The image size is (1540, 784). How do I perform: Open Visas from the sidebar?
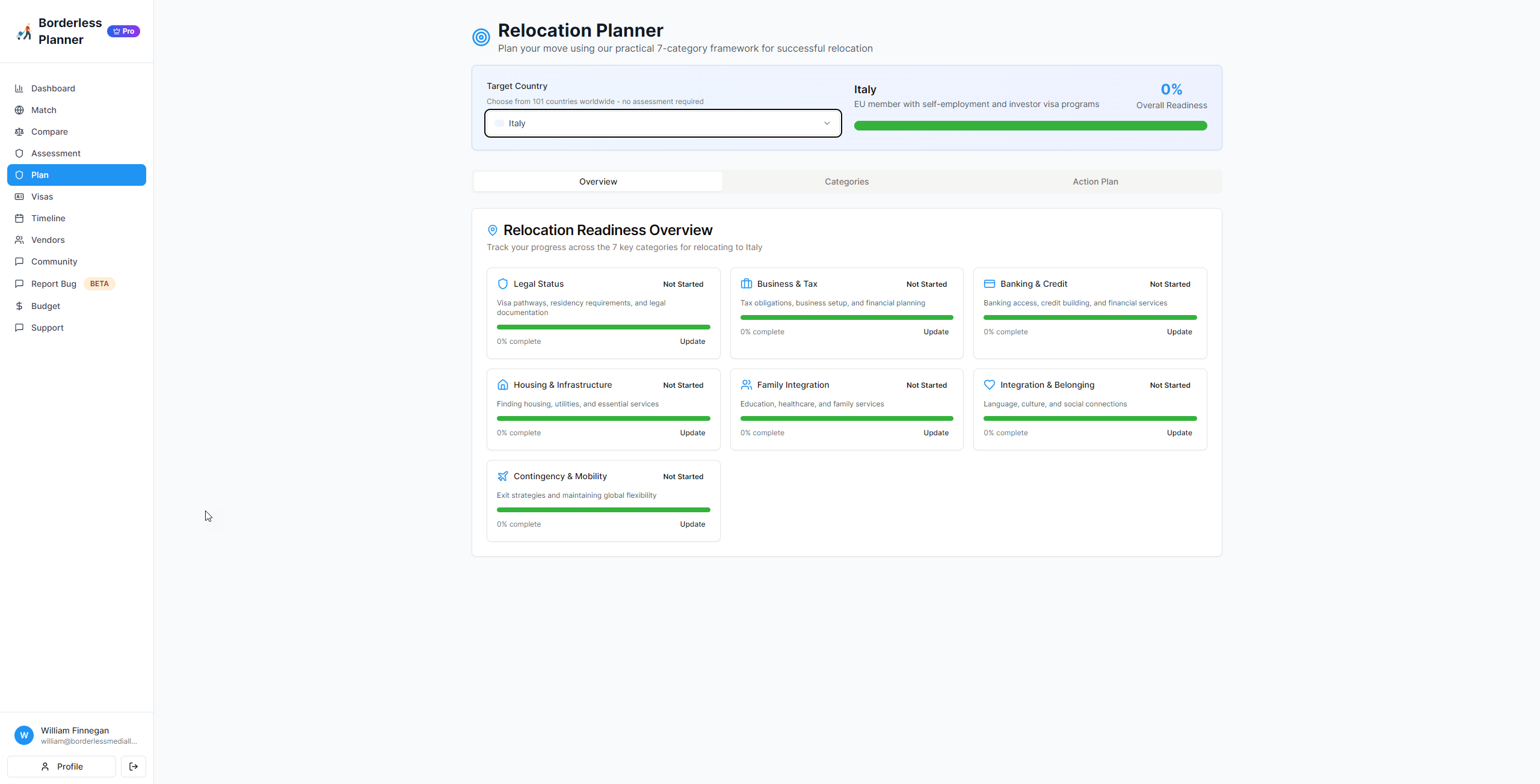pos(42,197)
